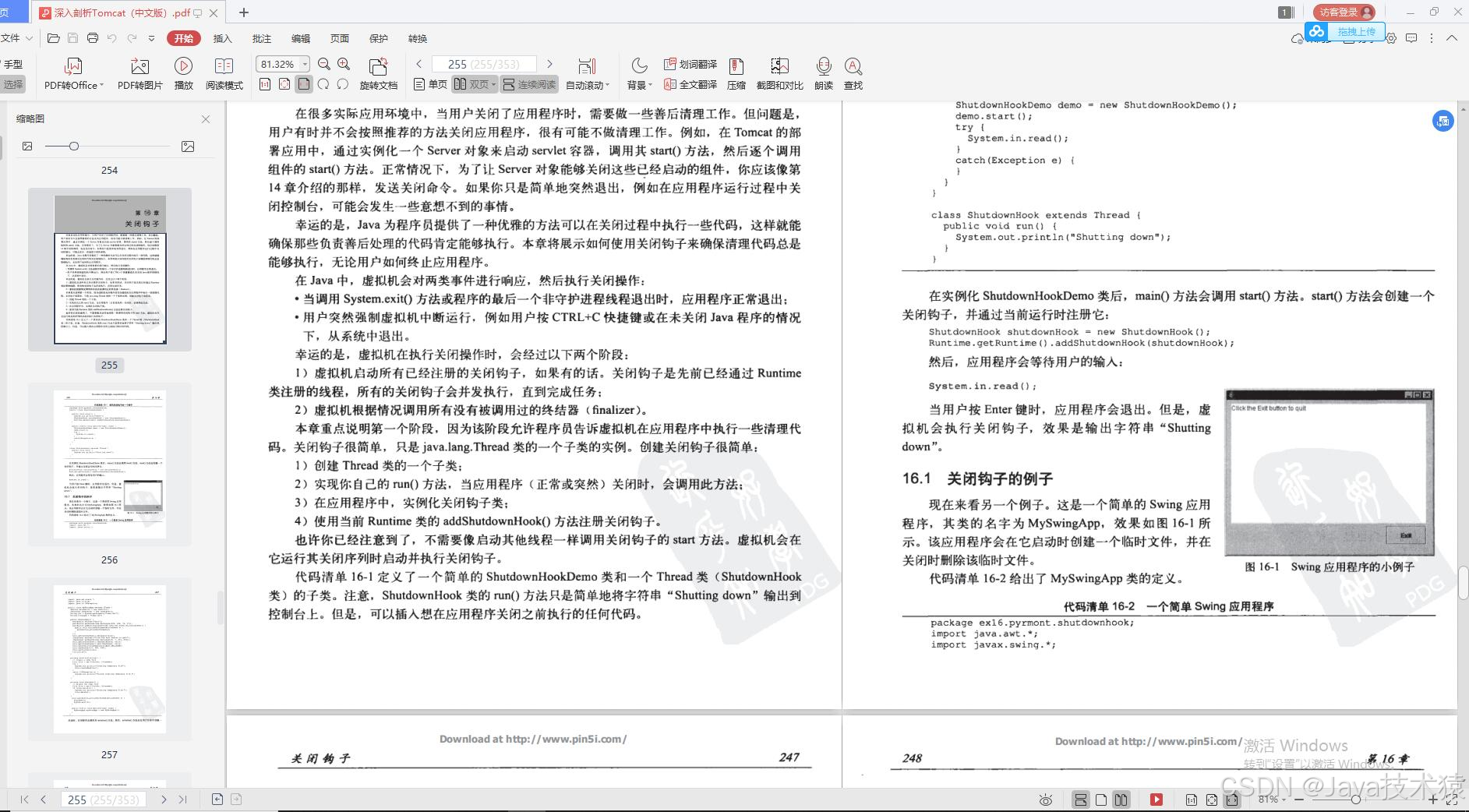The width and height of the screenshot is (1469, 812).
Task: Click the PDF转图片 tool
Action: click(140, 73)
